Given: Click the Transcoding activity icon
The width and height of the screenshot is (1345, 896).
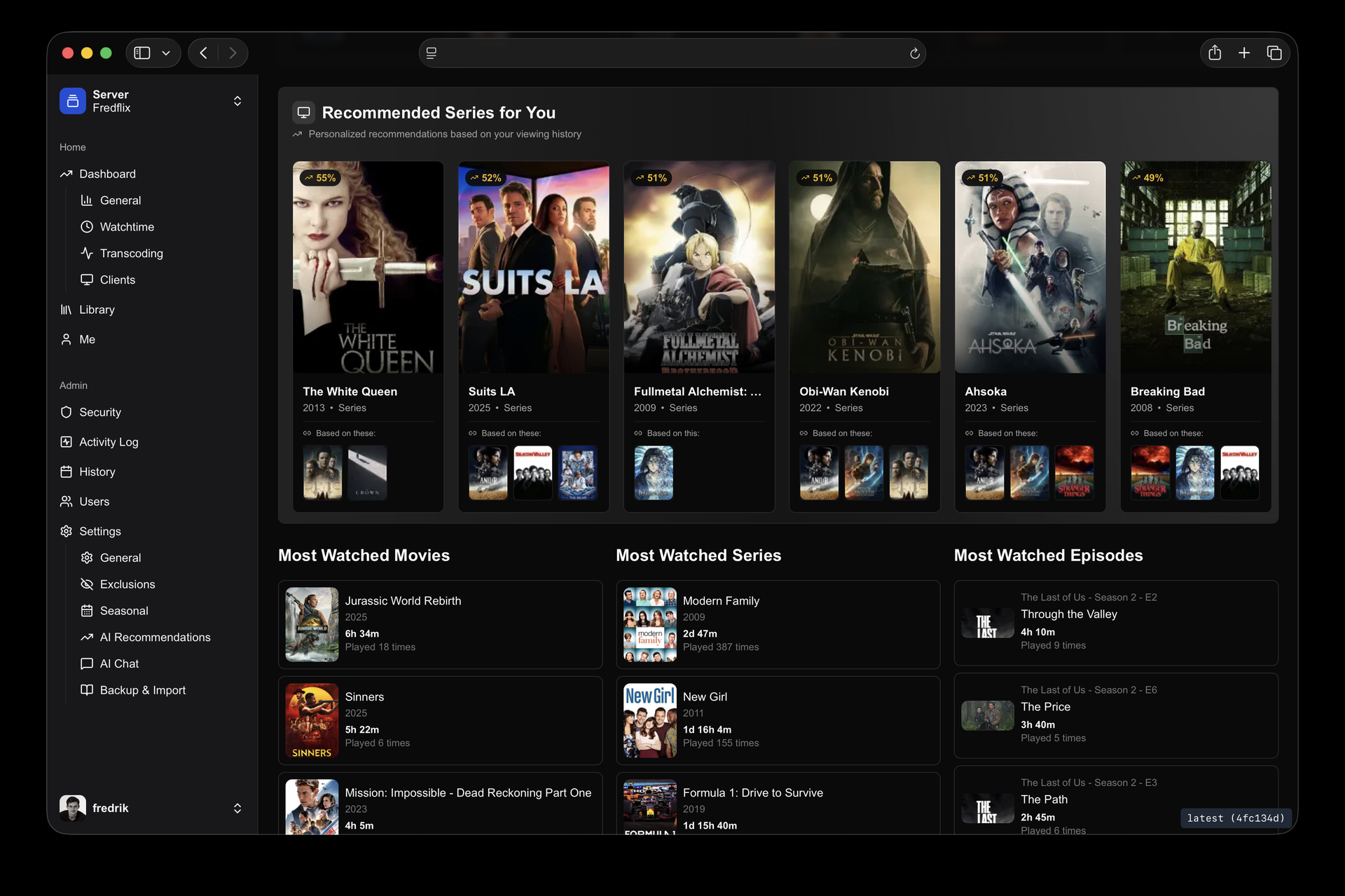Looking at the screenshot, I should click(87, 253).
